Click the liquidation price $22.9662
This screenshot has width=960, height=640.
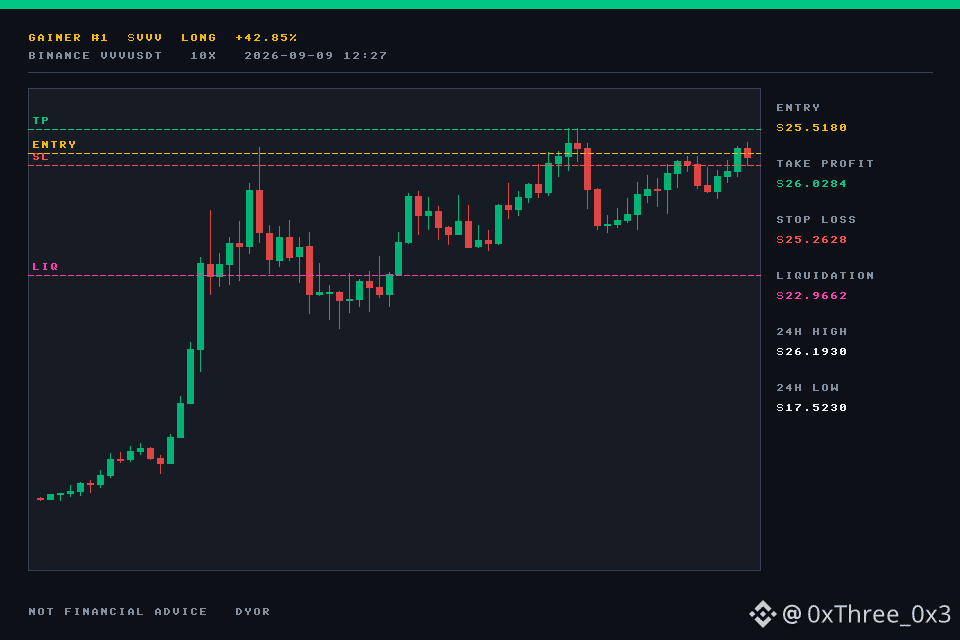pyautogui.click(x=812, y=296)
